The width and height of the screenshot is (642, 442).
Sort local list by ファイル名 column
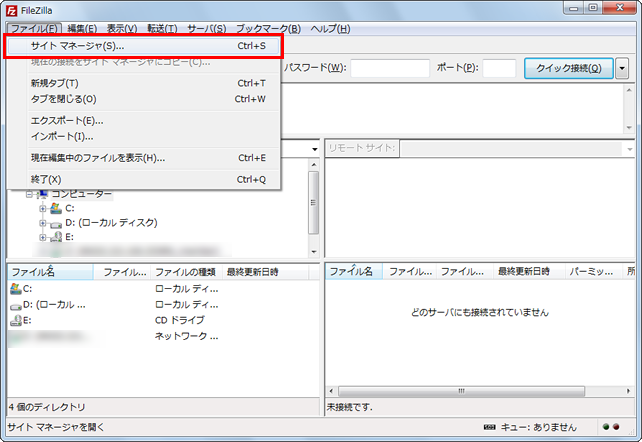pyautogui.click(x=50, y=272)
